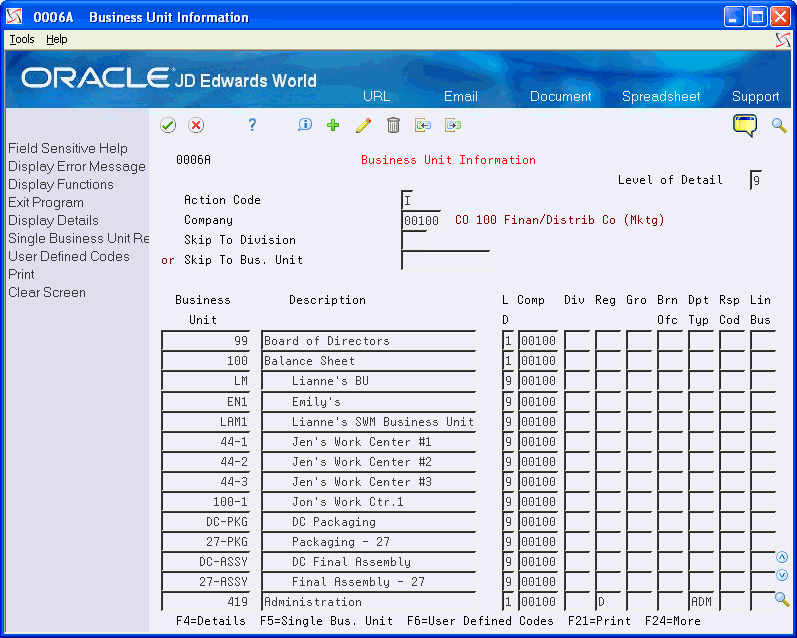Select Display Details in sidebar
The image size is (797, 638).
[x=53, y=220]
